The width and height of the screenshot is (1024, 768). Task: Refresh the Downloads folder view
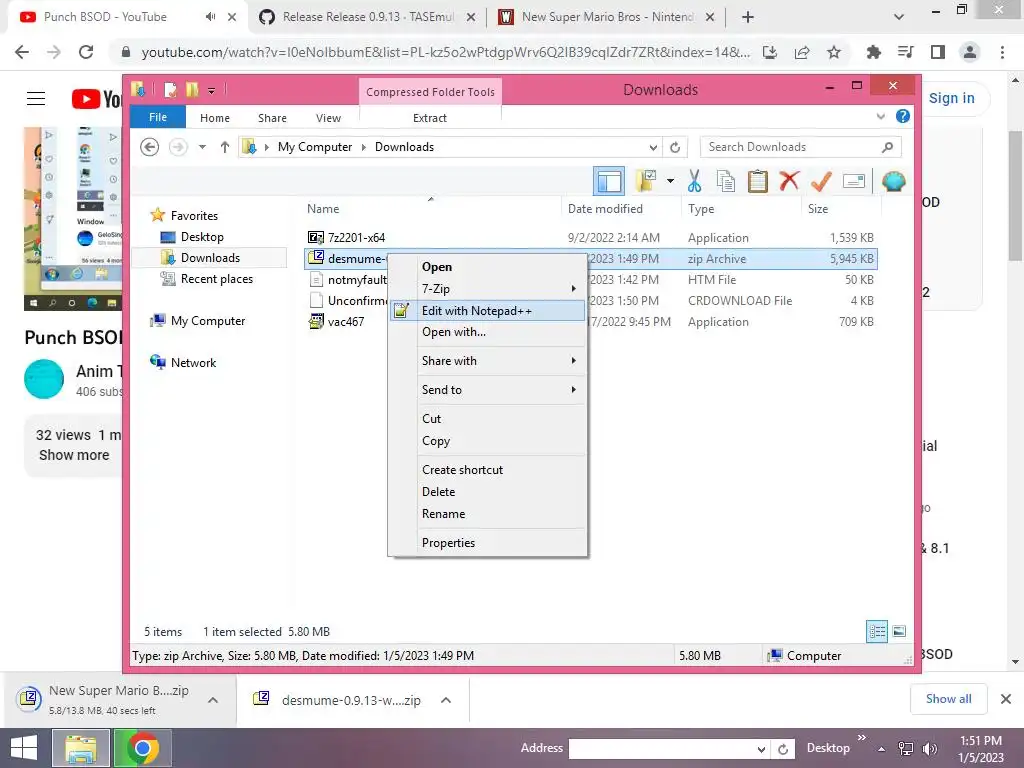pos(675,147)
